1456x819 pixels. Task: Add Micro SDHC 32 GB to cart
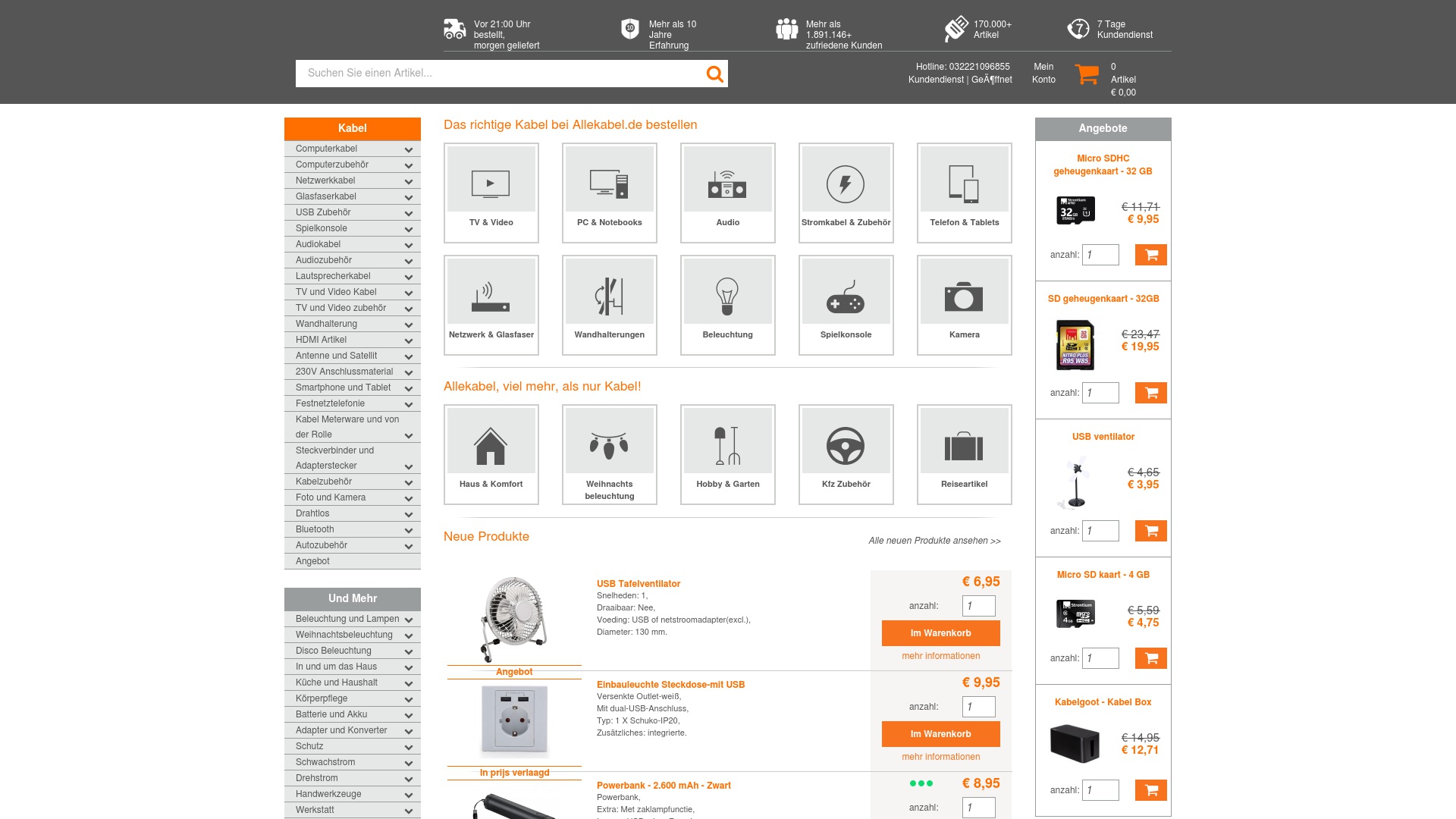[x=1150, y=255]
